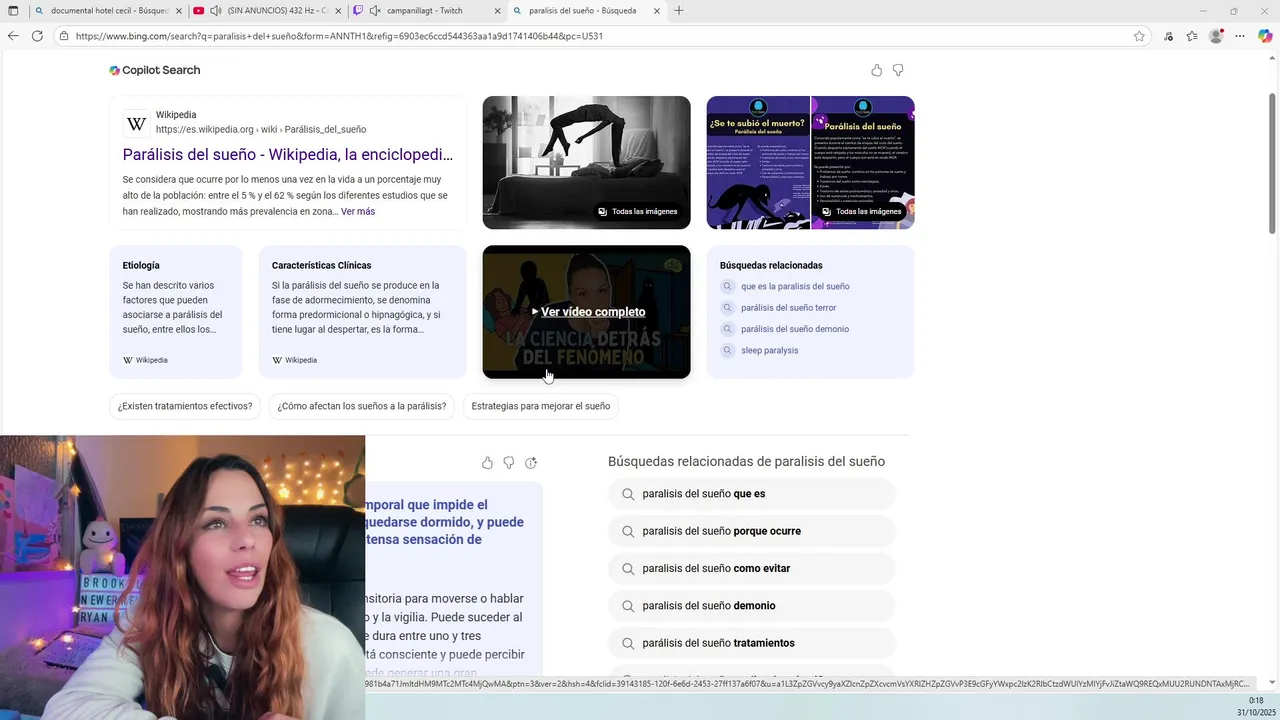Add page to favorites with star icon
1280x720 pixels.
[x=1139, y=36]
